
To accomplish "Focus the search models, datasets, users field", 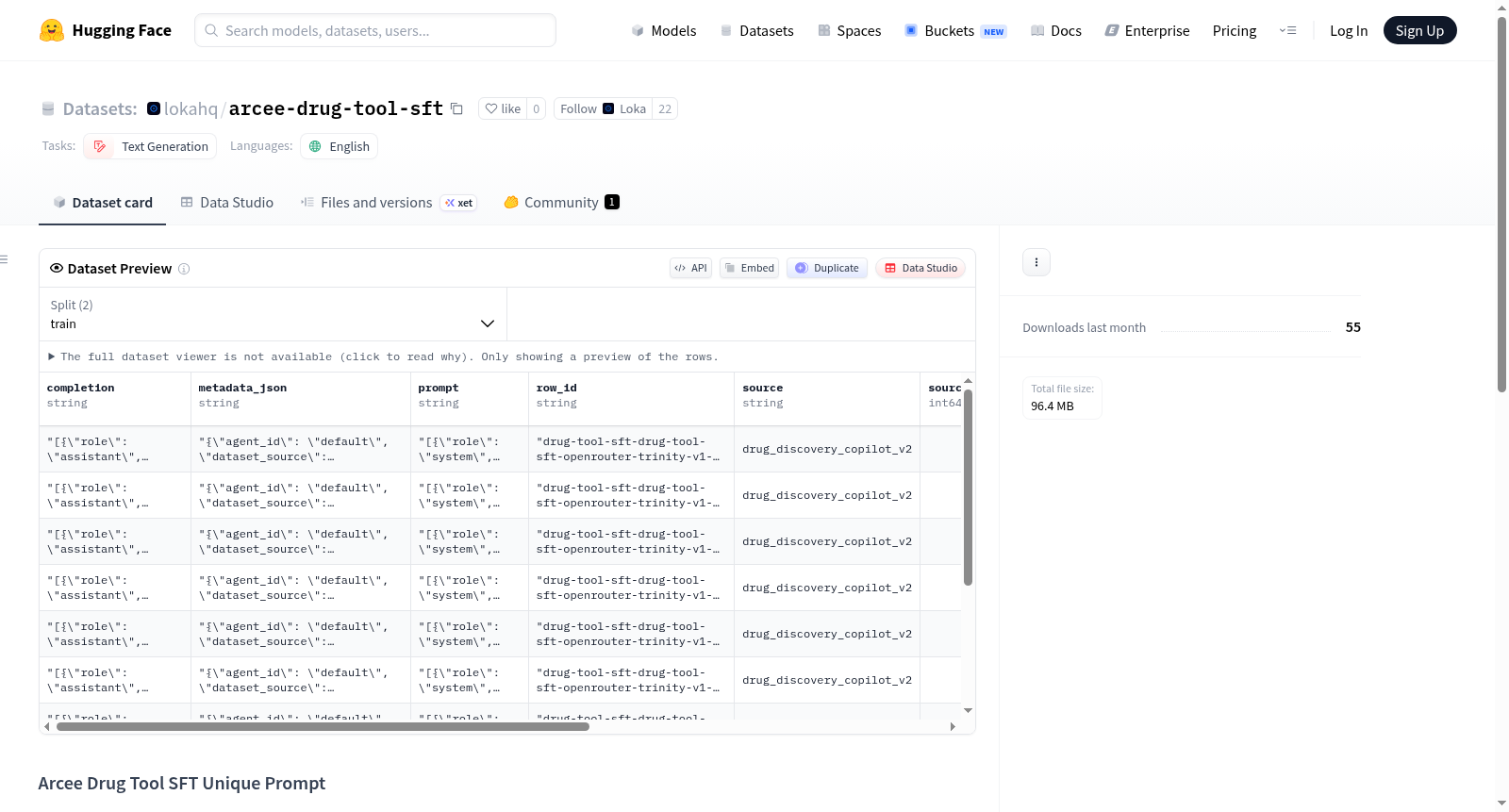I will click(x=375, y=30).
